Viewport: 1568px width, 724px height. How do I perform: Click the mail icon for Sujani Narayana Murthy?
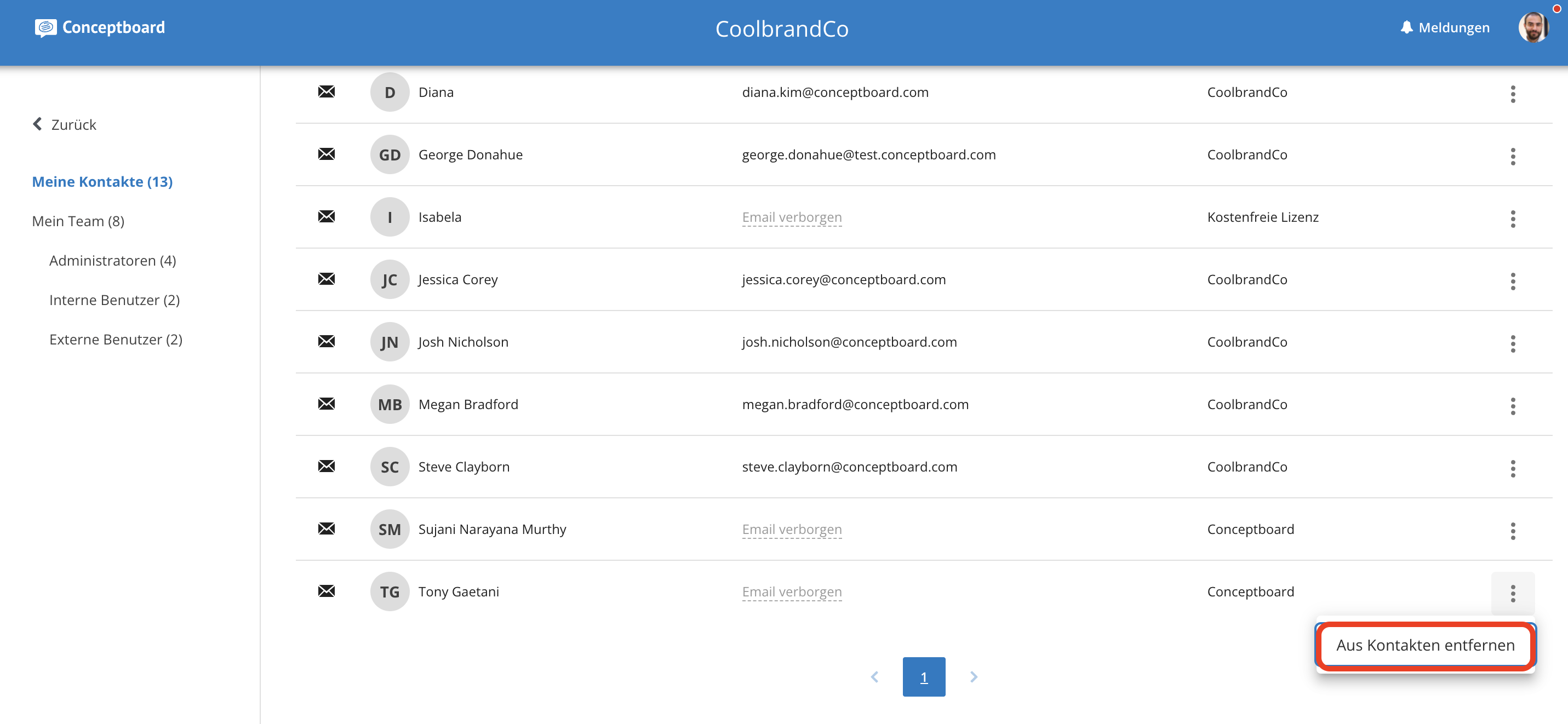click(x=327, y=528)
